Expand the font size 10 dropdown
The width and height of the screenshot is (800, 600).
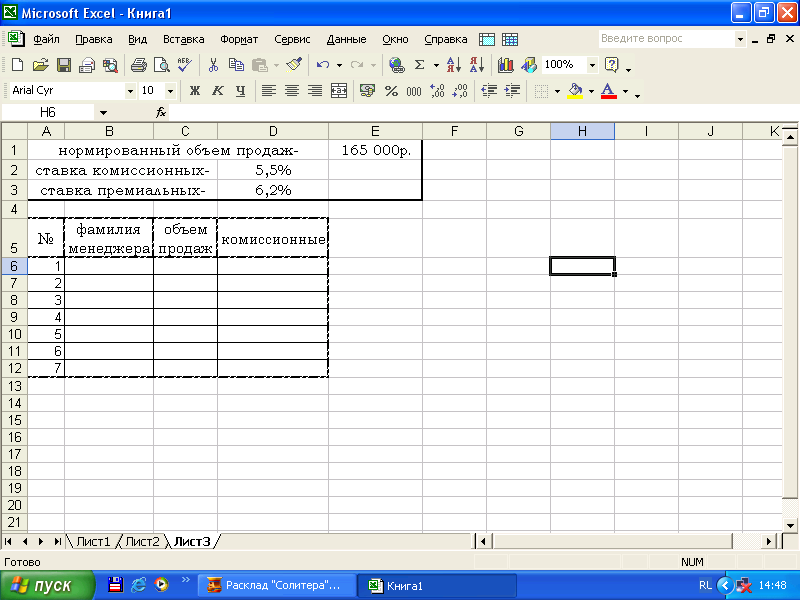[170, 91]
